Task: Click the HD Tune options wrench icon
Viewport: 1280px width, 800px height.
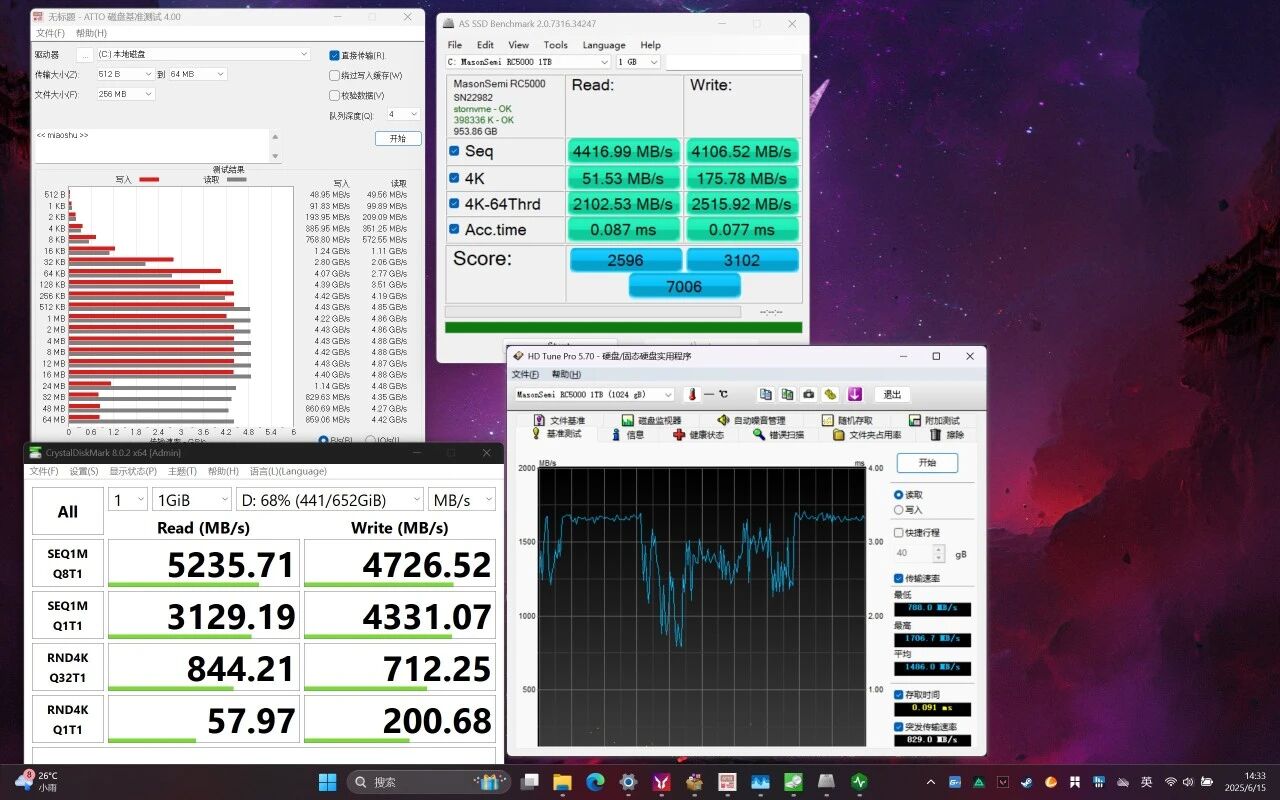Action: 830,394
